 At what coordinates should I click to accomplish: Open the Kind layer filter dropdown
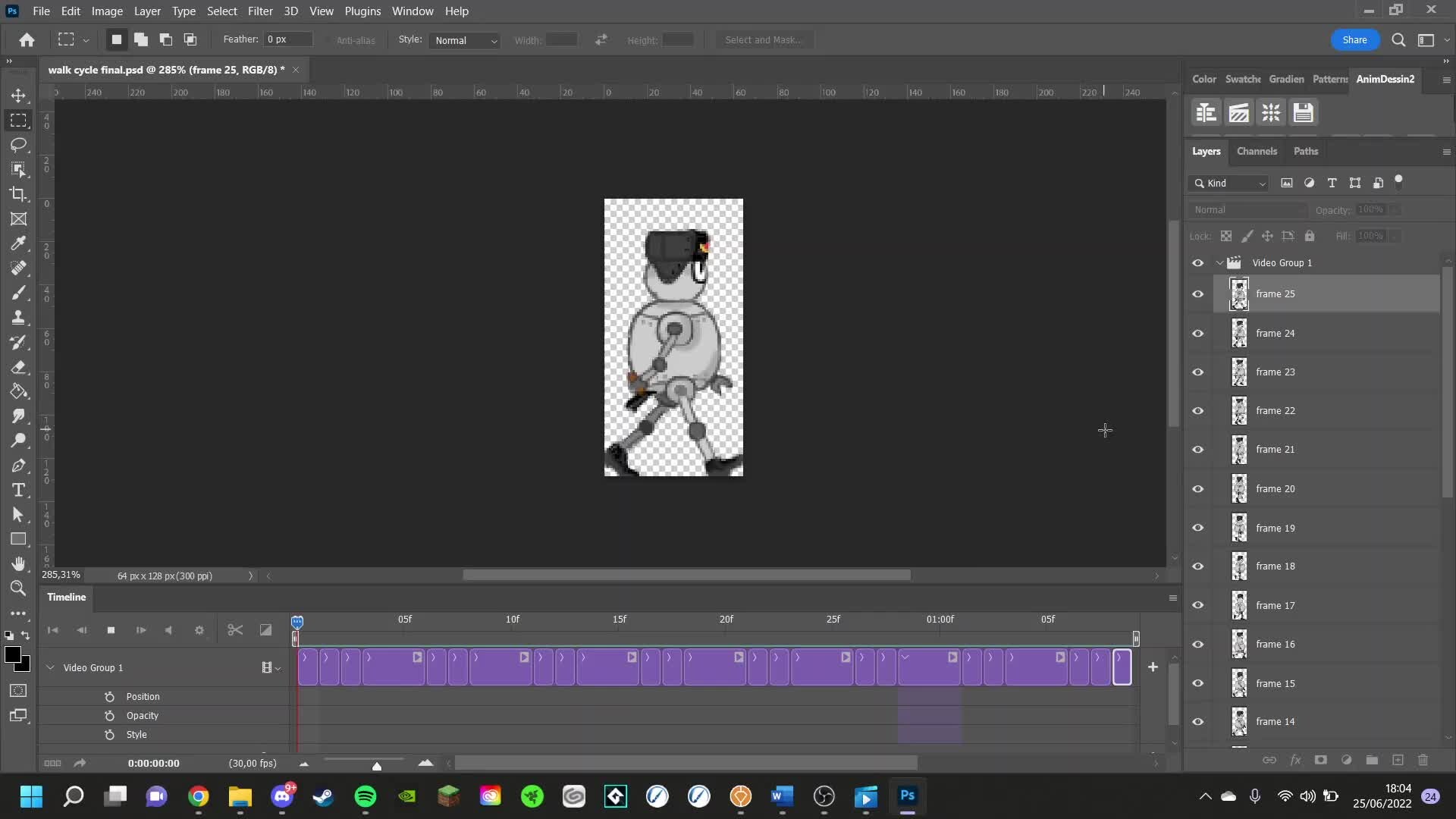coord(1227,183)
